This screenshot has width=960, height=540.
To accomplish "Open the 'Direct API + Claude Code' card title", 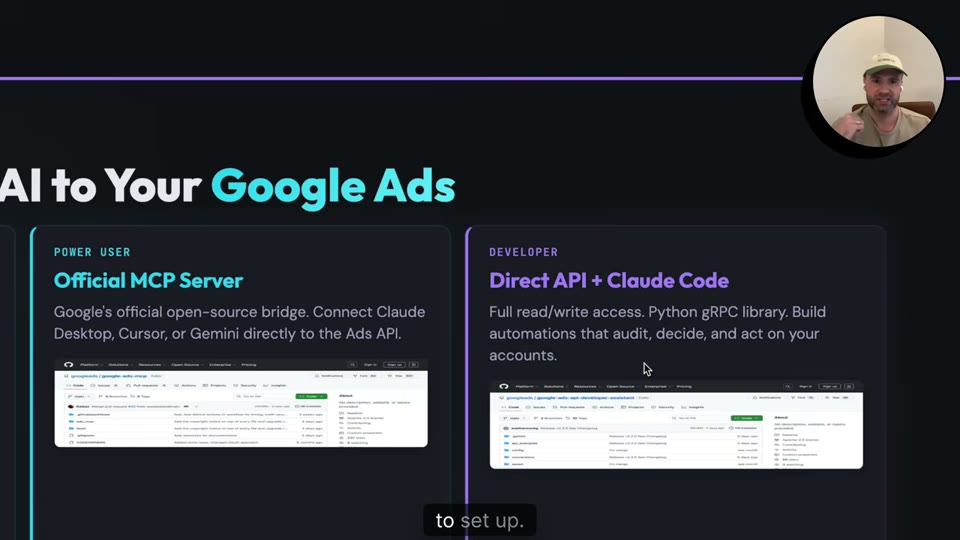I will pyautogui.click(x=609, y=280).
